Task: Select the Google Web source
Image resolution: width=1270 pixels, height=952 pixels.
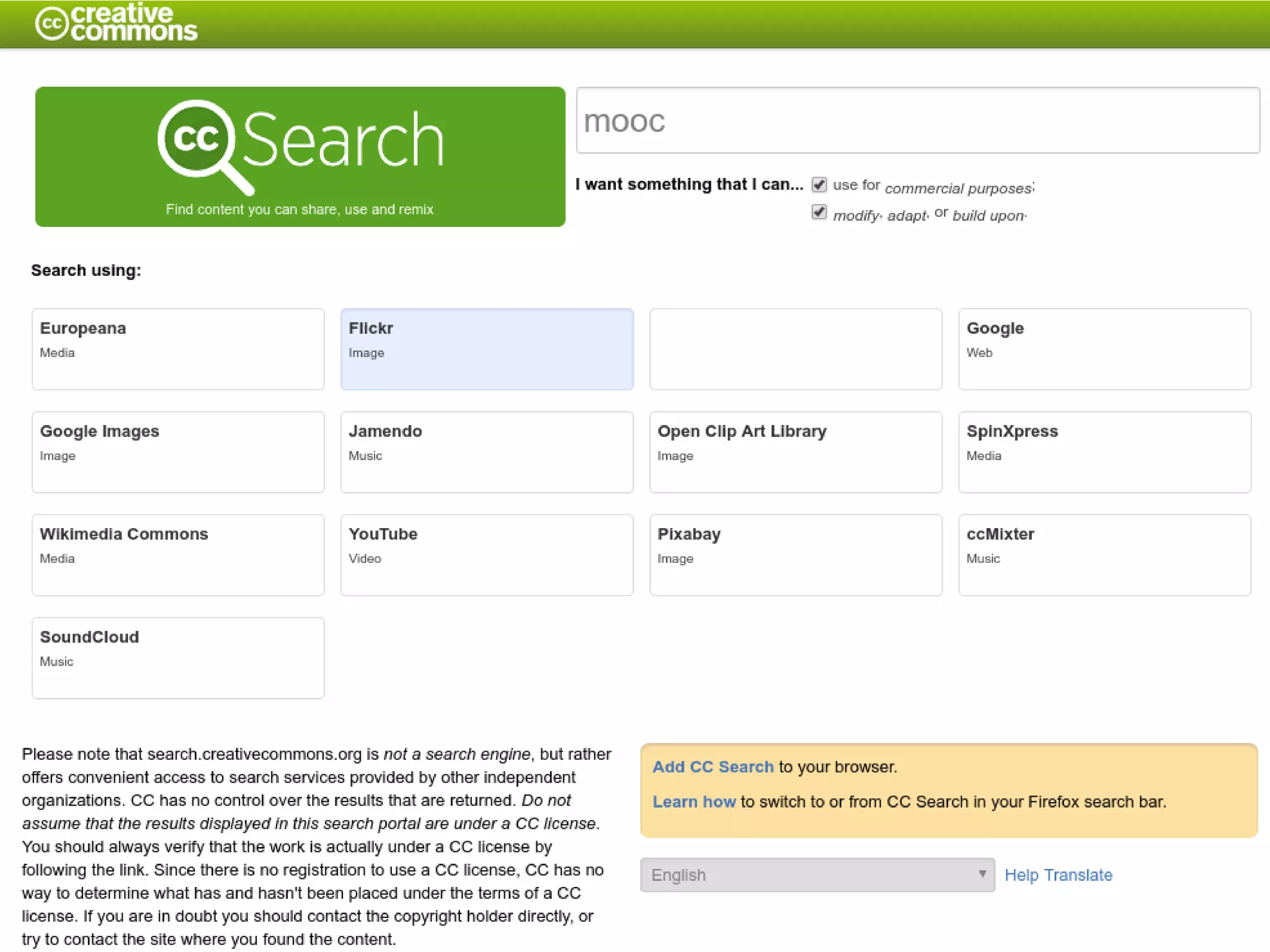Action: [1104, 349]
